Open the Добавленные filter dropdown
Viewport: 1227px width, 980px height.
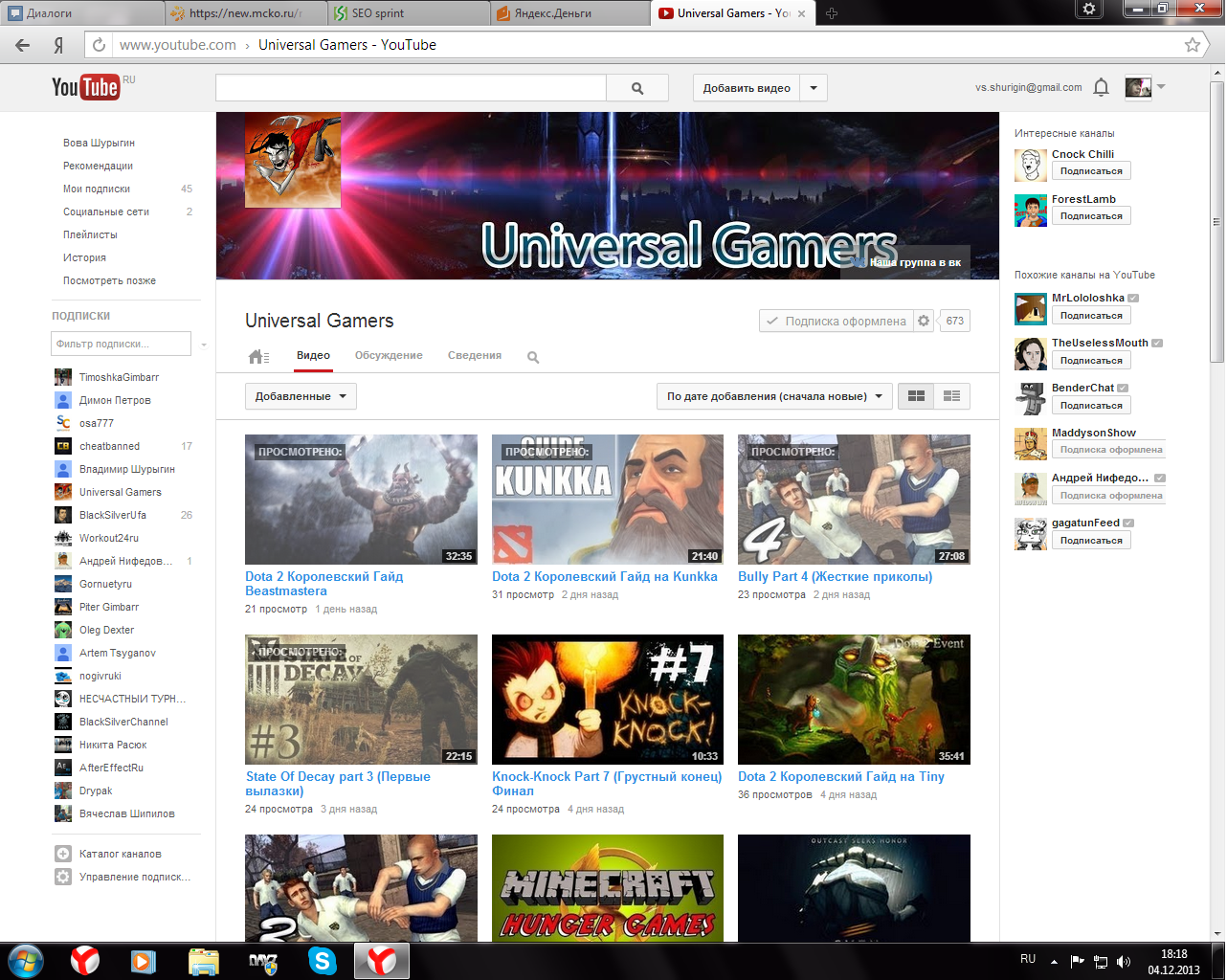click(x=301, y=396)
